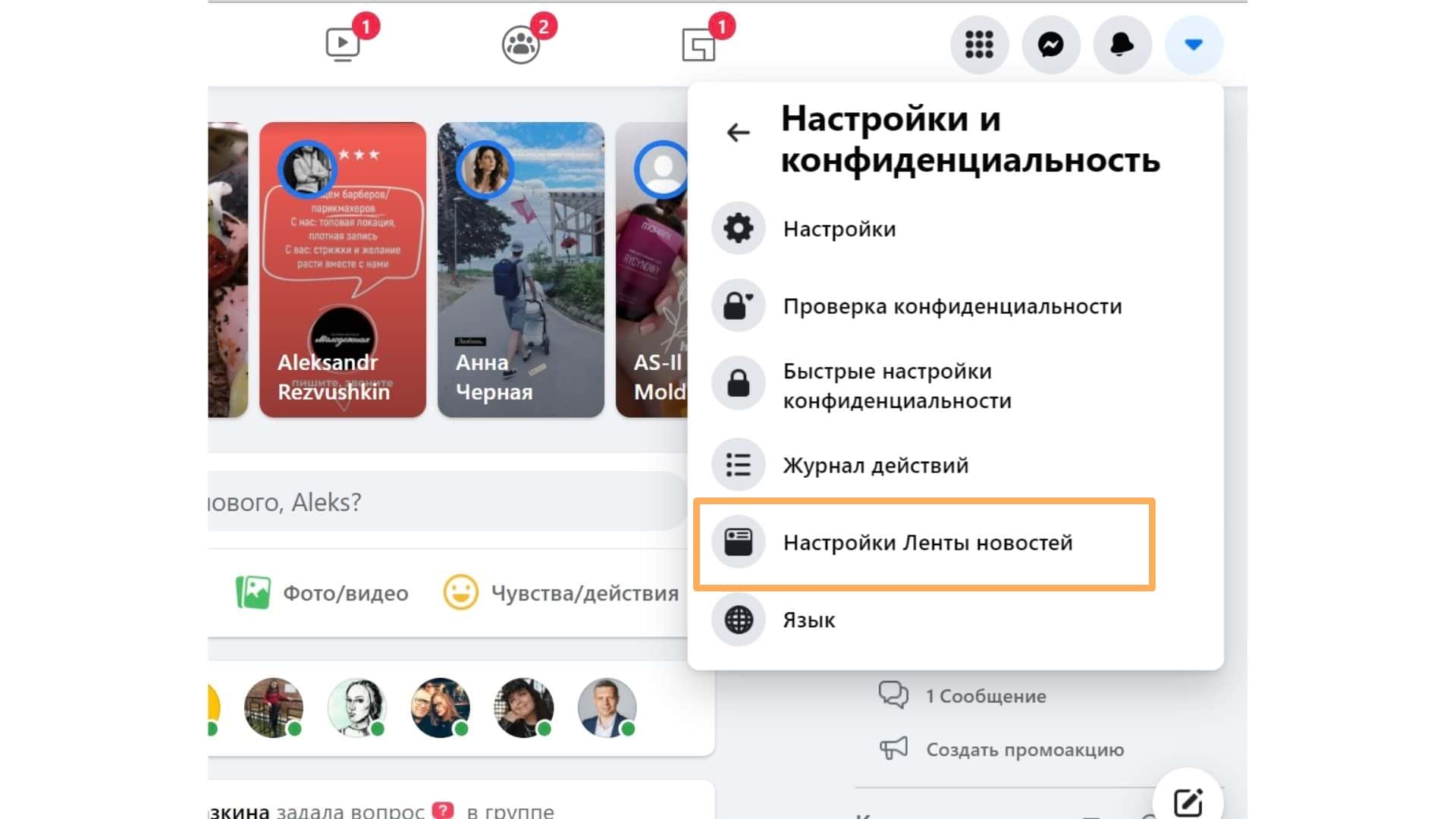The width and height of the screenshot is (1456, 819).
Task: Open Messenger chats icon
Action: (x=1050, y=45)
